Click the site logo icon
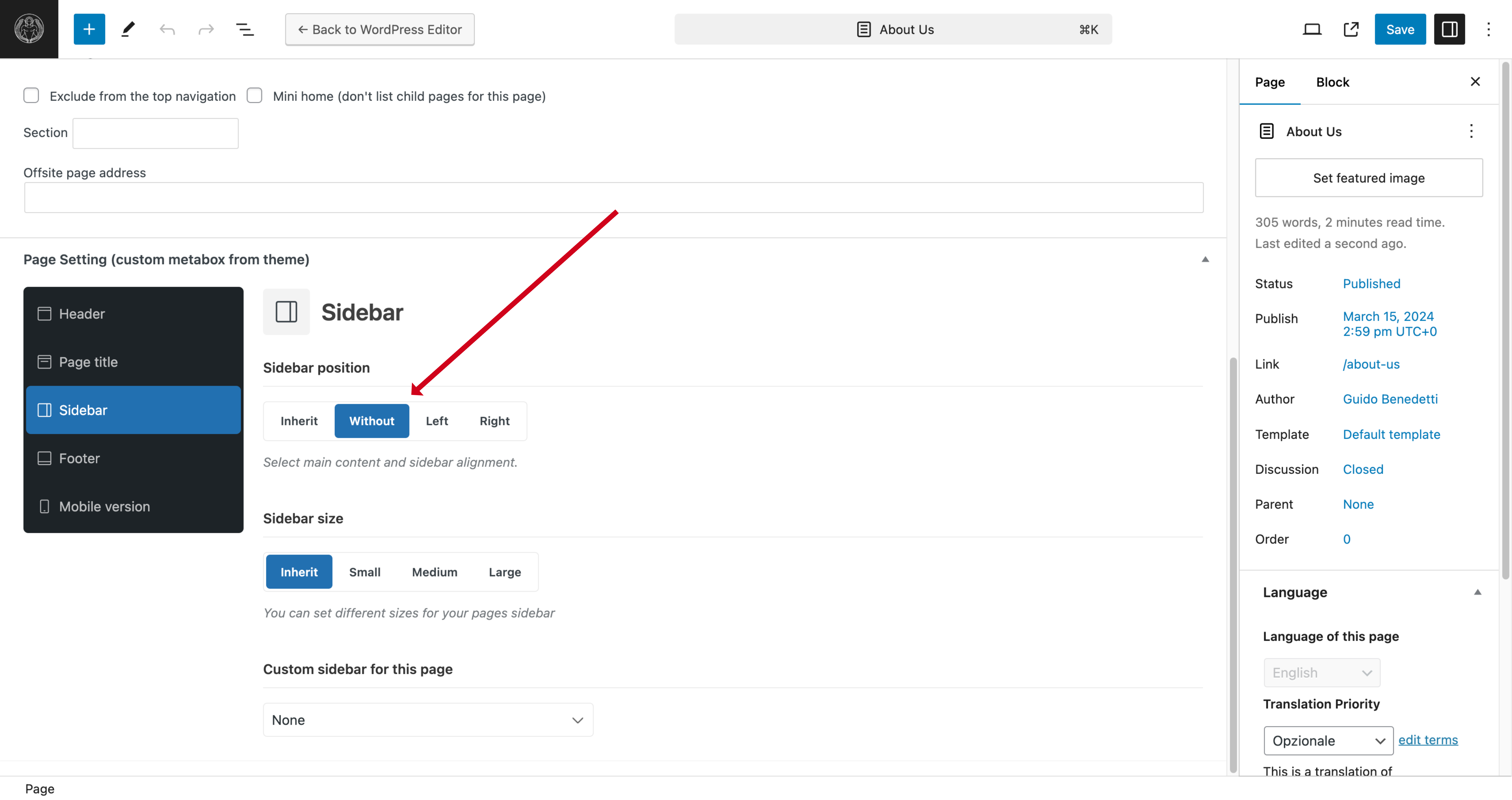Image resolution: width=1512 pixels, height=800 pixels. pos(29,29)
